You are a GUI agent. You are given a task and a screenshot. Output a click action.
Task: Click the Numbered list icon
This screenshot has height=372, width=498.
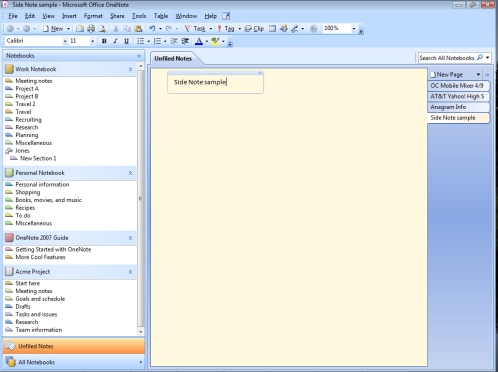pyautogui.click(x=157, y=41)
